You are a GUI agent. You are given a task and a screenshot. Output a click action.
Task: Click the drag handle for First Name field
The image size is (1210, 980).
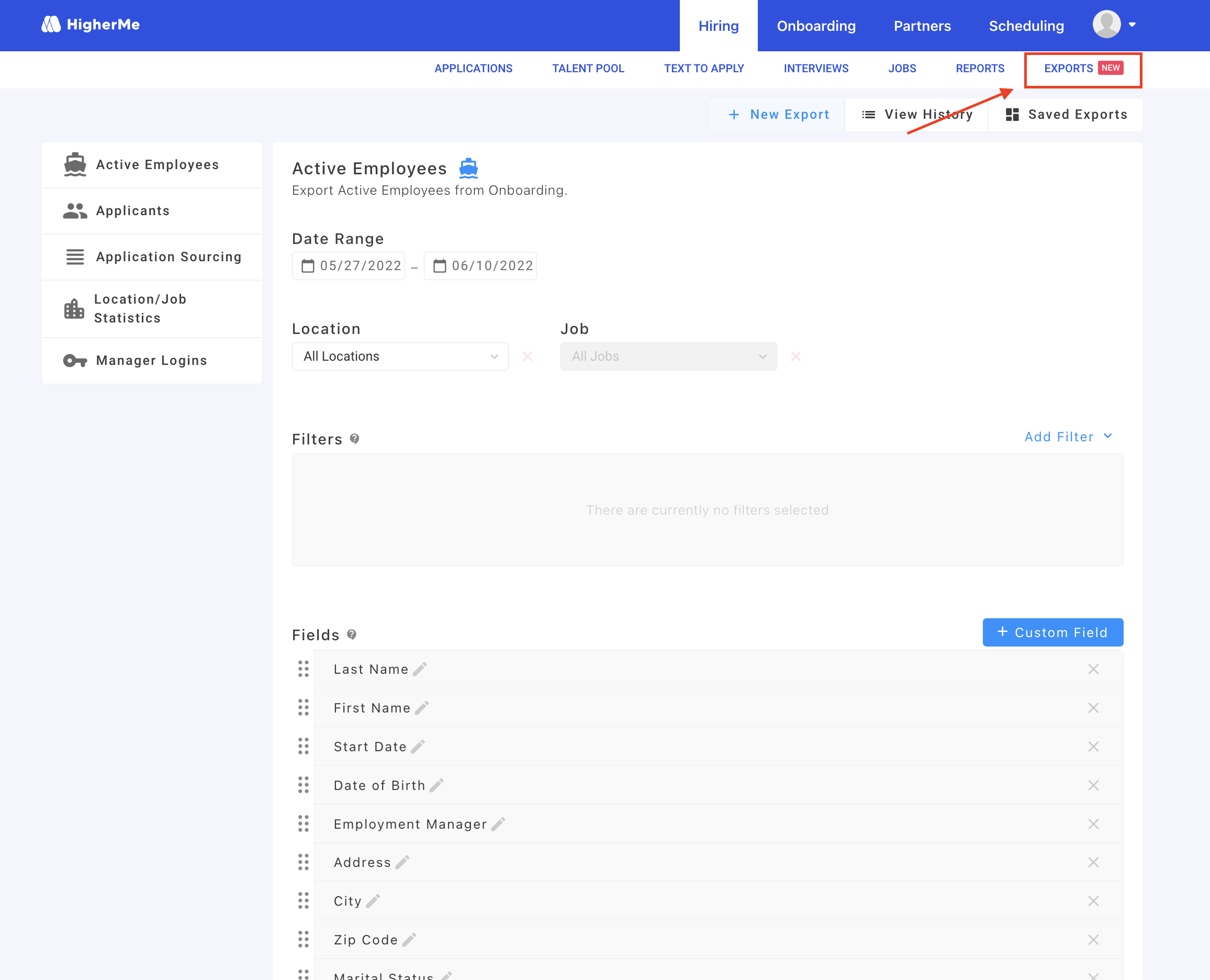pyautogui.click(x=304, y=708)
